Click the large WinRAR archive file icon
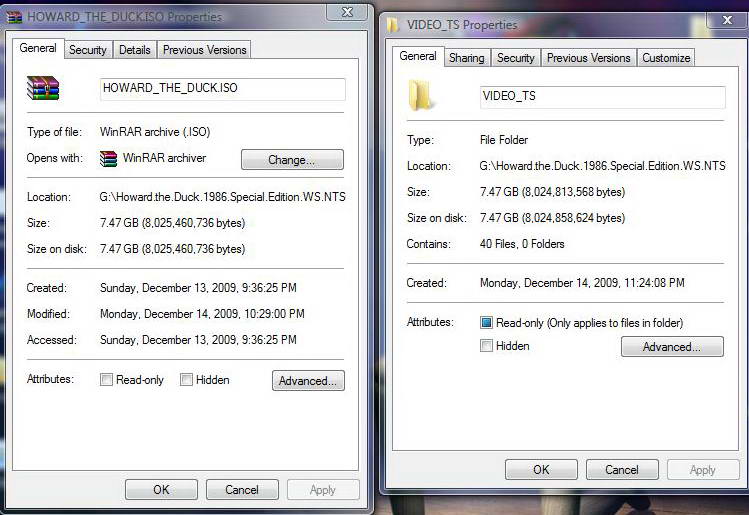Image resolution: width=749 pixels, height=515 pixels. [x=43, y=88]
